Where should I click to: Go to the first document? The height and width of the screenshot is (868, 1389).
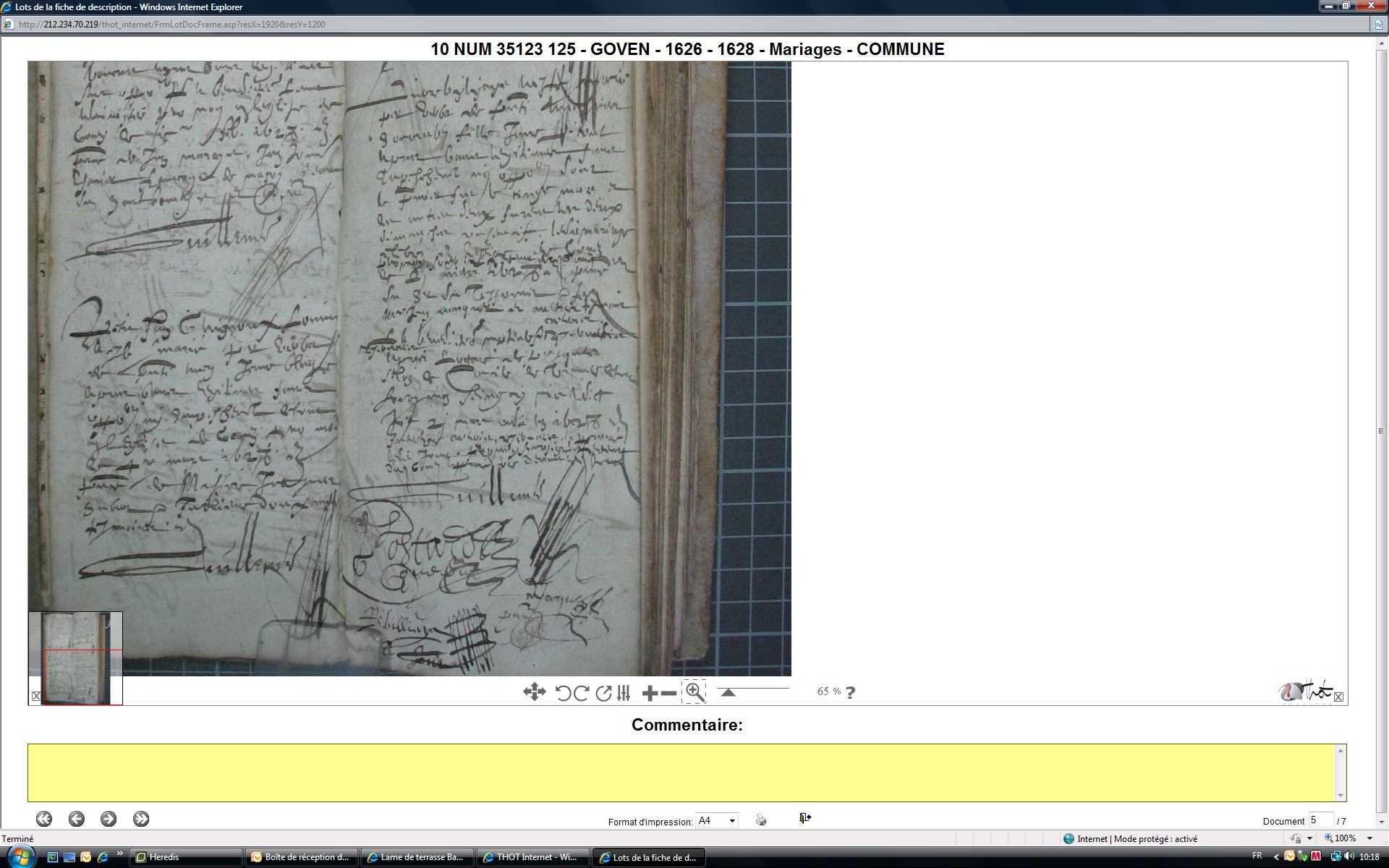pyautogui.click(x=44, y=819)
